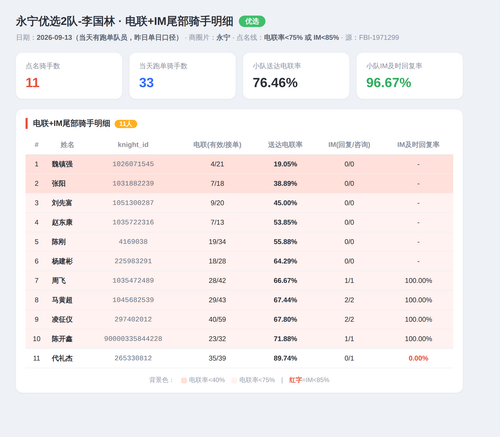The width and height of the screenshot is (500, 437).
Task: Click the red 0.00% IM reply rate
Action: 418,358
